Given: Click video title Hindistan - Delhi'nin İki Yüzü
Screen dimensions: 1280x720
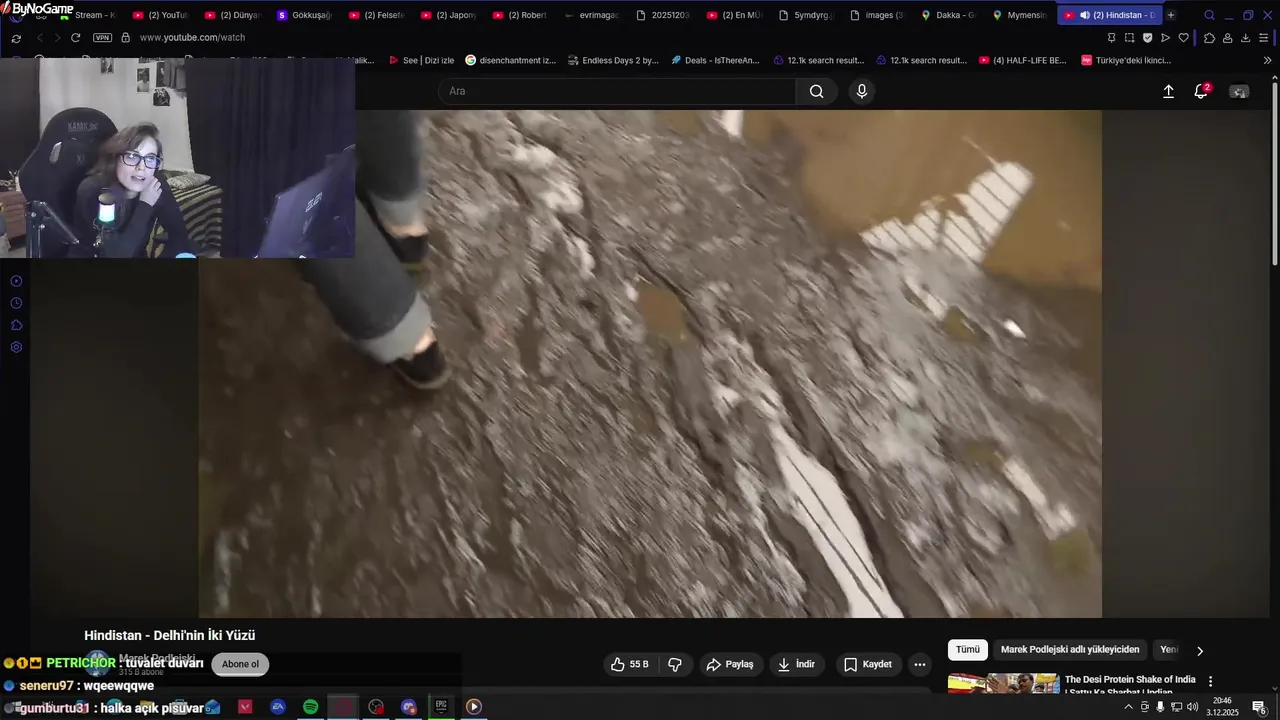Looking at the screenshot, I should click(x=169, y=635).
